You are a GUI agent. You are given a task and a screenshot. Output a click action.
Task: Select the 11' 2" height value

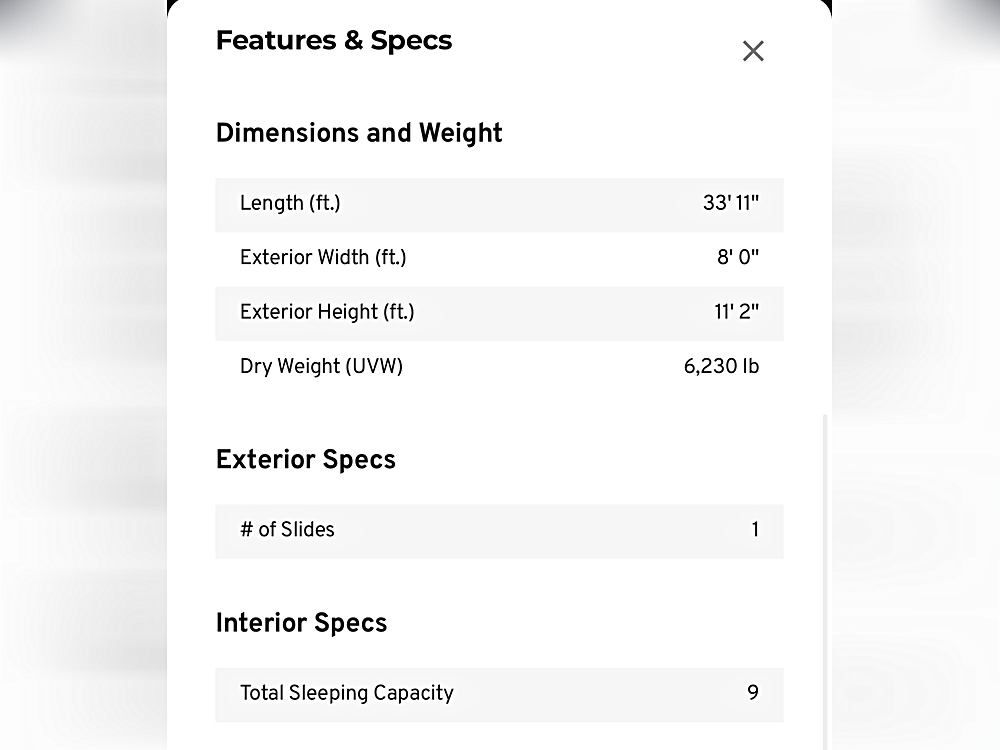coord(736,312)
